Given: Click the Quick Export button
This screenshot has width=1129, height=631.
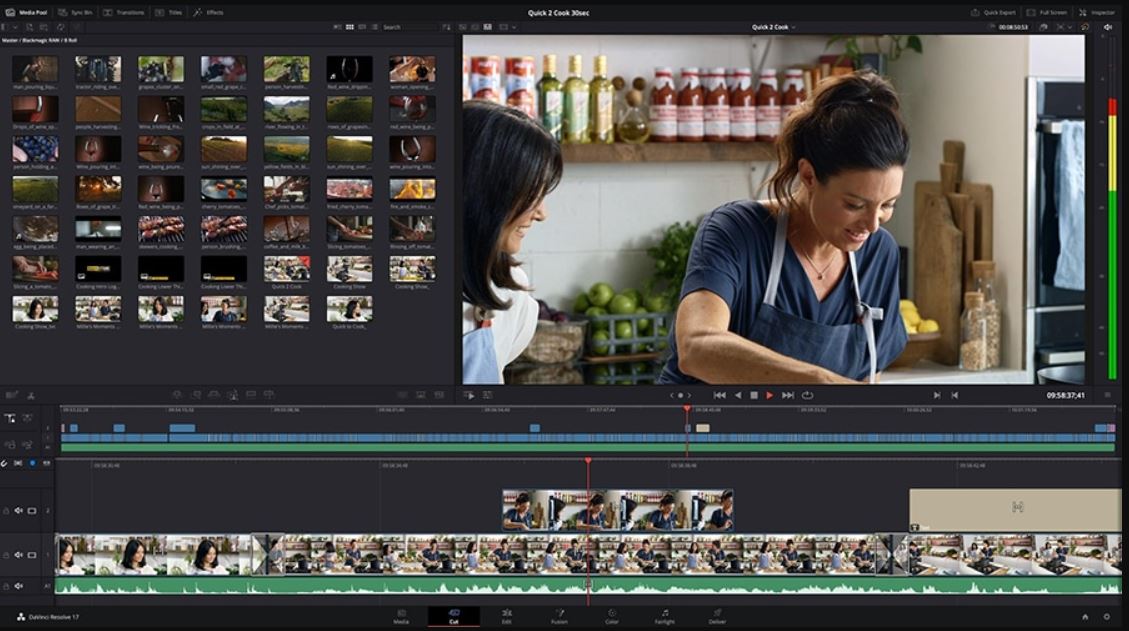Looking at the screenshot, I should (x=991, y=12).
